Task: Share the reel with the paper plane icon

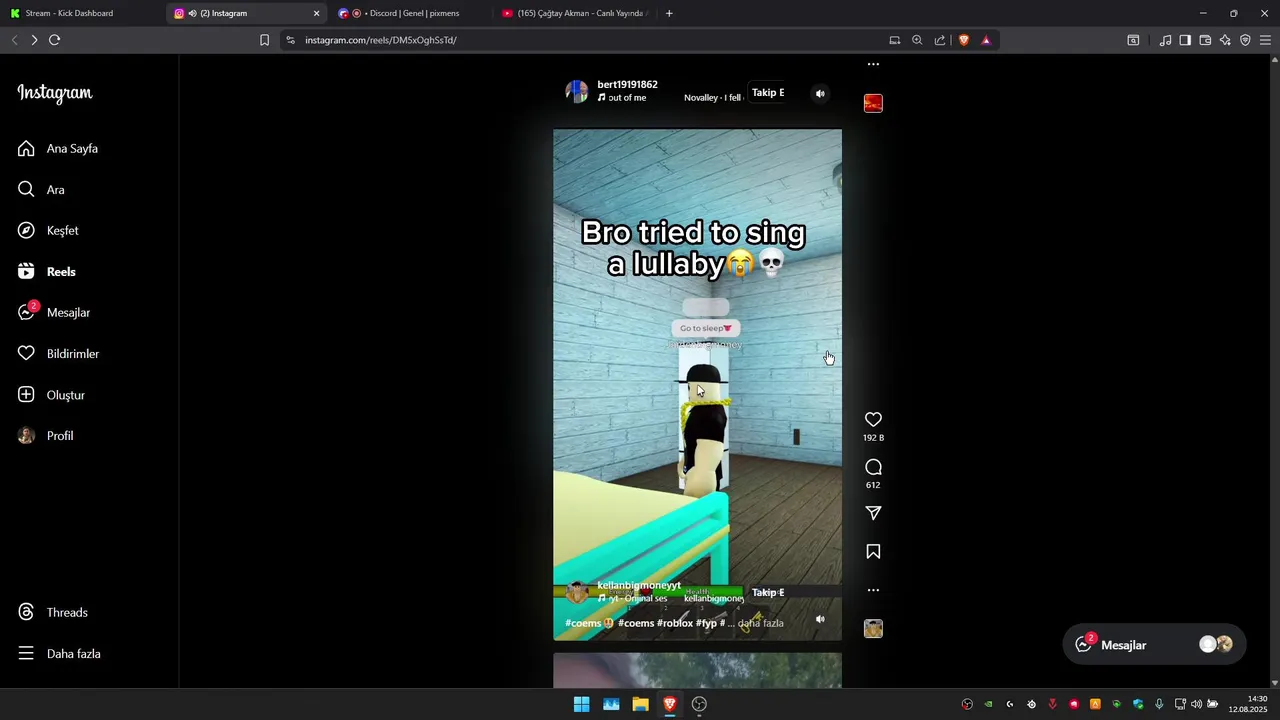Action: point(873,513)
